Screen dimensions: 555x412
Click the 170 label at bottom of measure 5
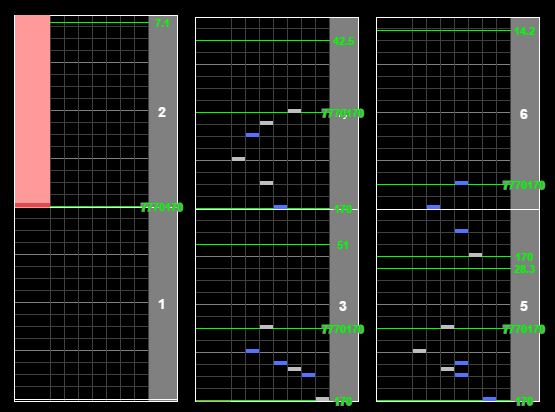524,401
